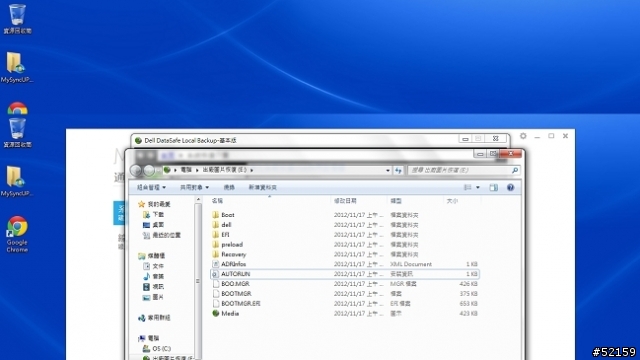Click the 燒錄 burn button
The image size is (640, 360).
click(229, 187)
